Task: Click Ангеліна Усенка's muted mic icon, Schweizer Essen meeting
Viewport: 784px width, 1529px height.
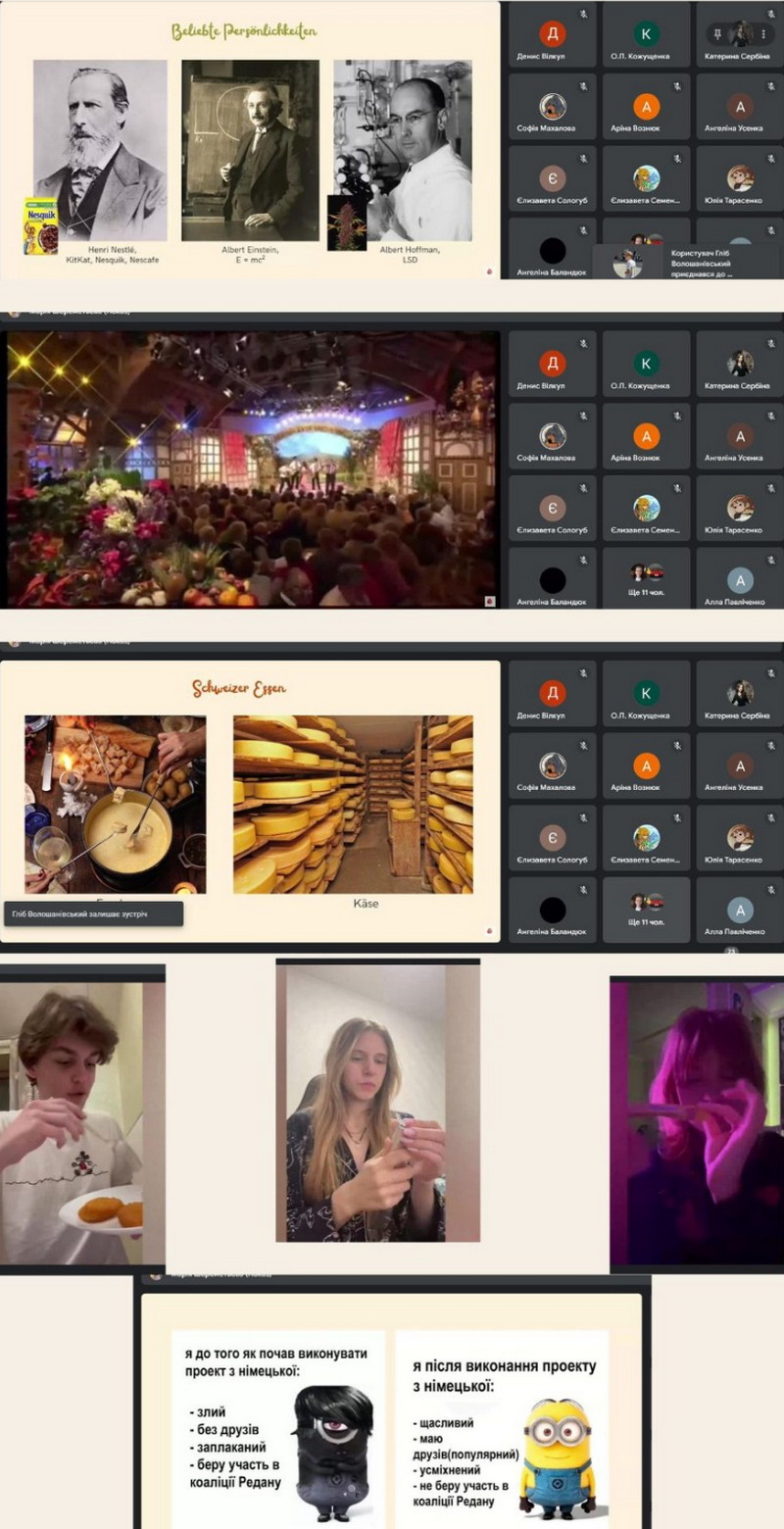Action: coord(770,745)
